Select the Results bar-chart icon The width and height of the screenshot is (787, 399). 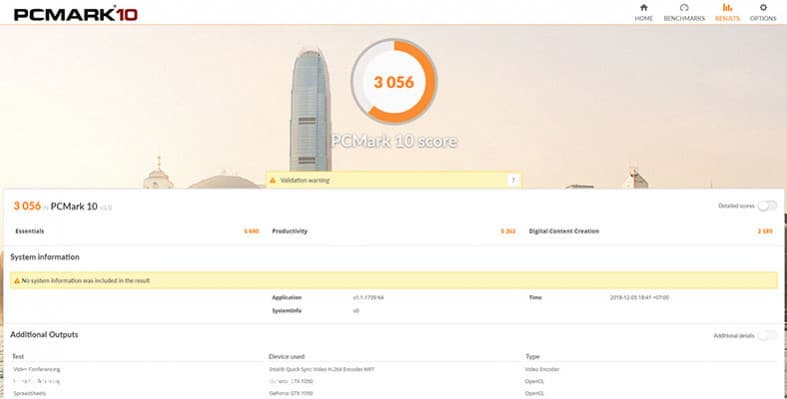[x=727, y=8]
